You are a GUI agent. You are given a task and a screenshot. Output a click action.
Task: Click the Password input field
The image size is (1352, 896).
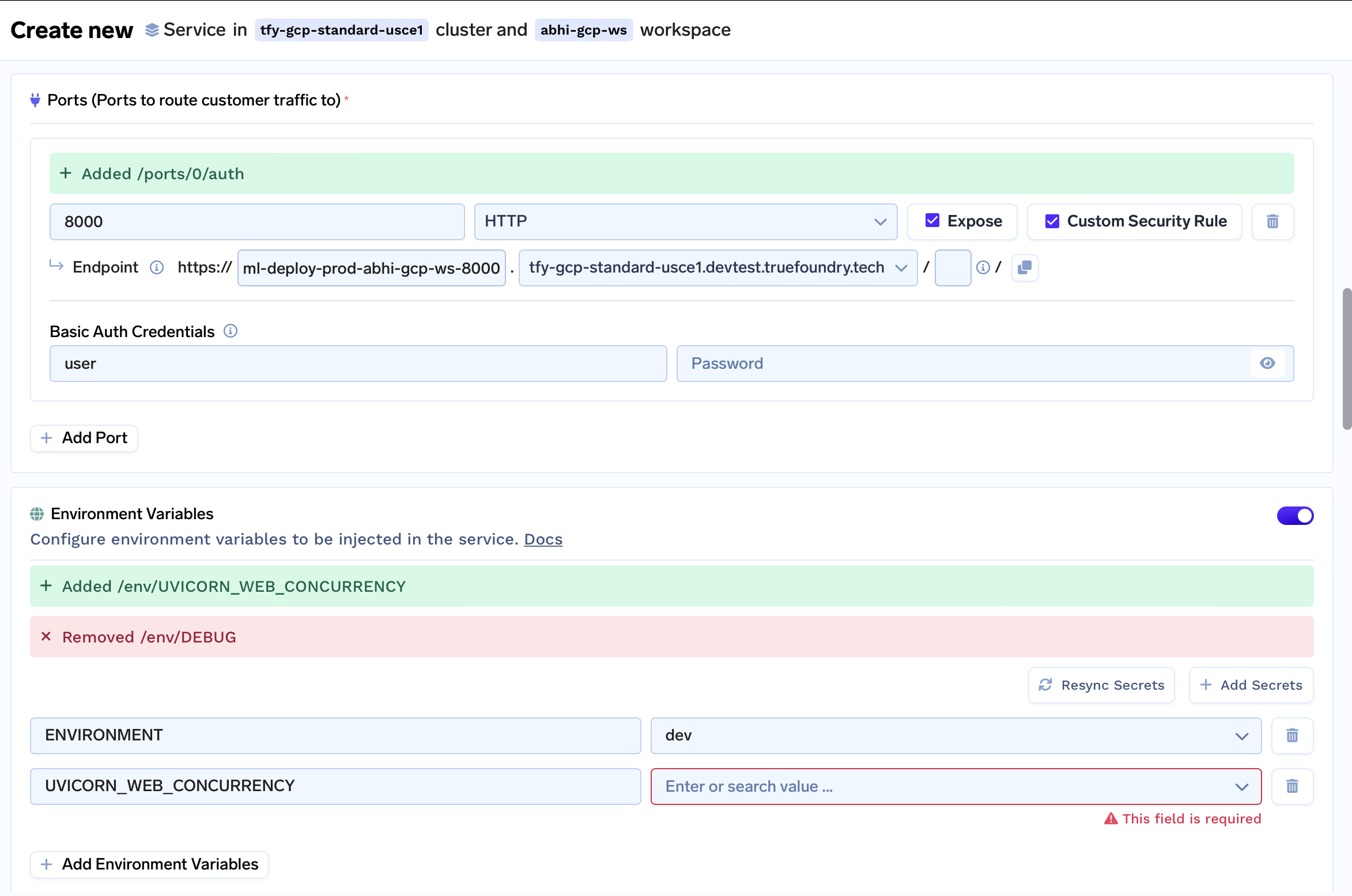[x=962, y=363]
